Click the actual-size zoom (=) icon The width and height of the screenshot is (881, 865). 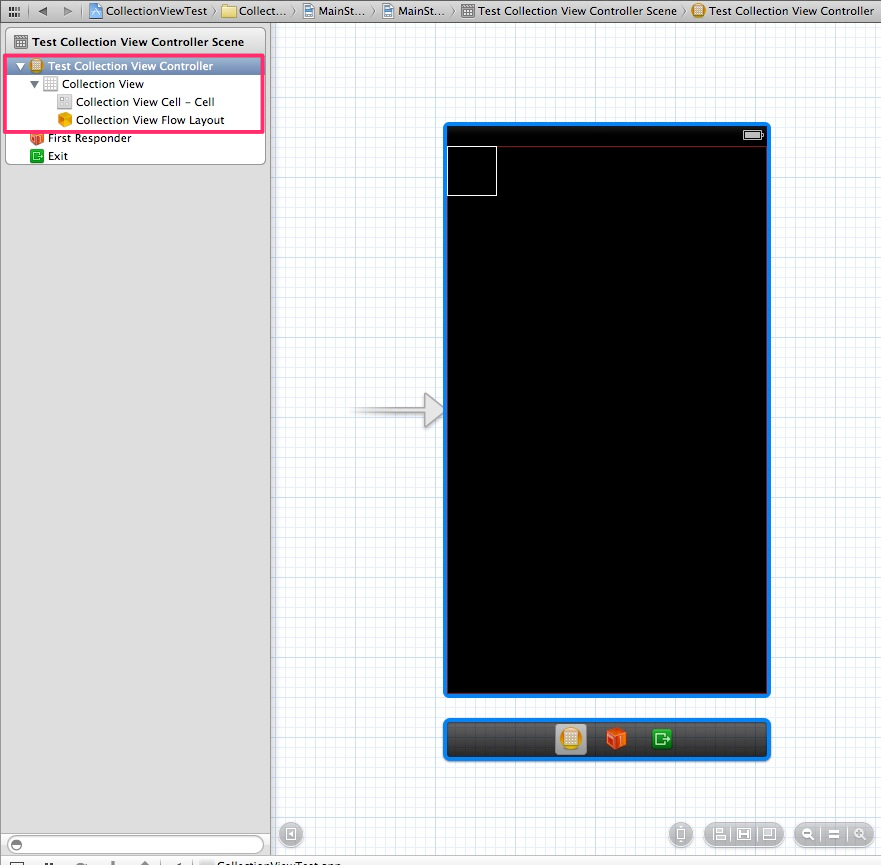click(834, 834)
